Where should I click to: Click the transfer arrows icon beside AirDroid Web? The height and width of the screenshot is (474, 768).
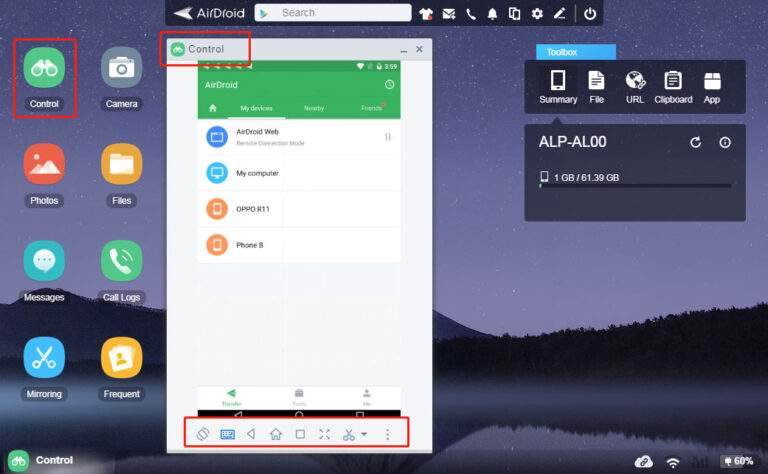pos(388,137)
